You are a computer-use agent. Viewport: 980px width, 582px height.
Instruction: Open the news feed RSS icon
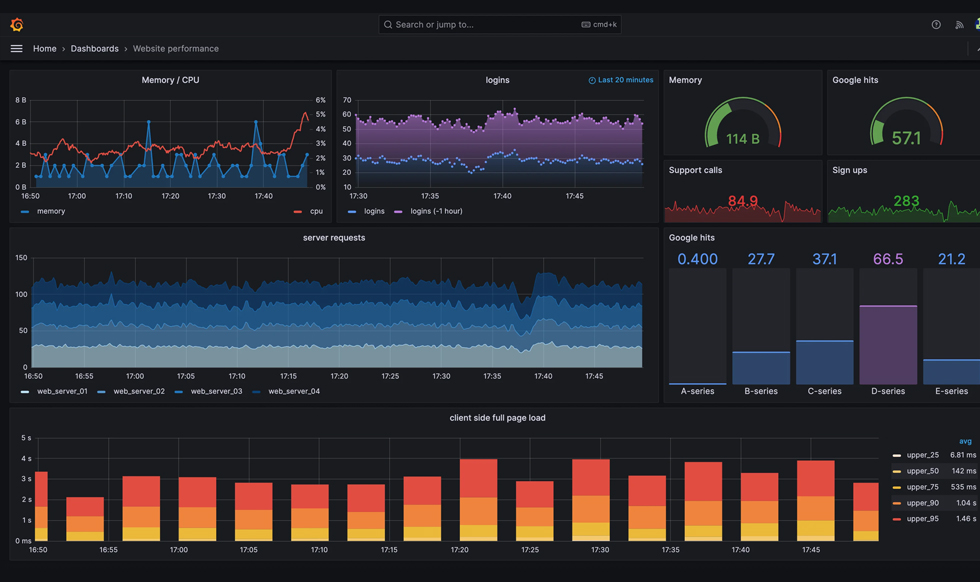click(x=959, y=25)
